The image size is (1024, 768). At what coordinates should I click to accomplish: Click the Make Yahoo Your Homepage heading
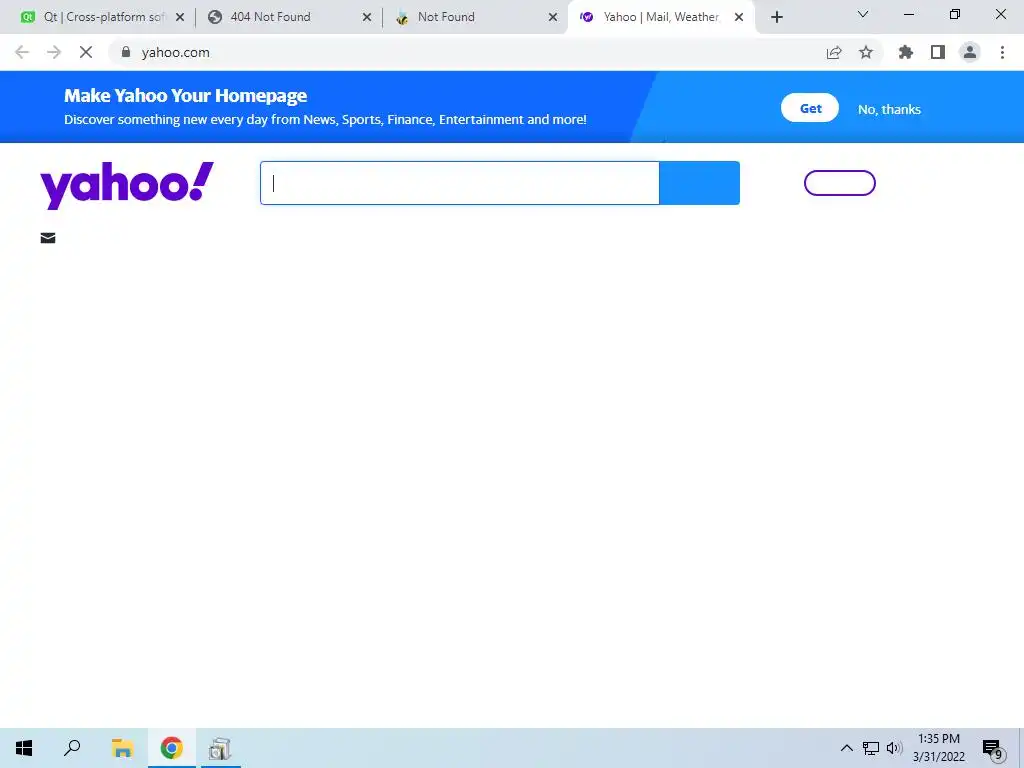click(x=185, y=96)
